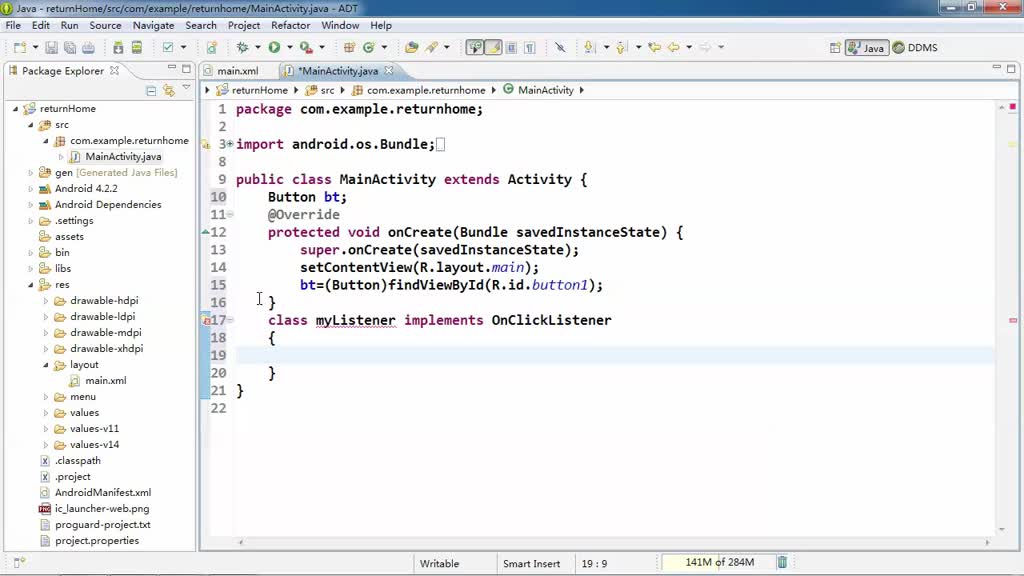This screenshot has height=576, width=1024.
Task: Click the Next Annotation arrow icon
Action: tap(590, 48)
